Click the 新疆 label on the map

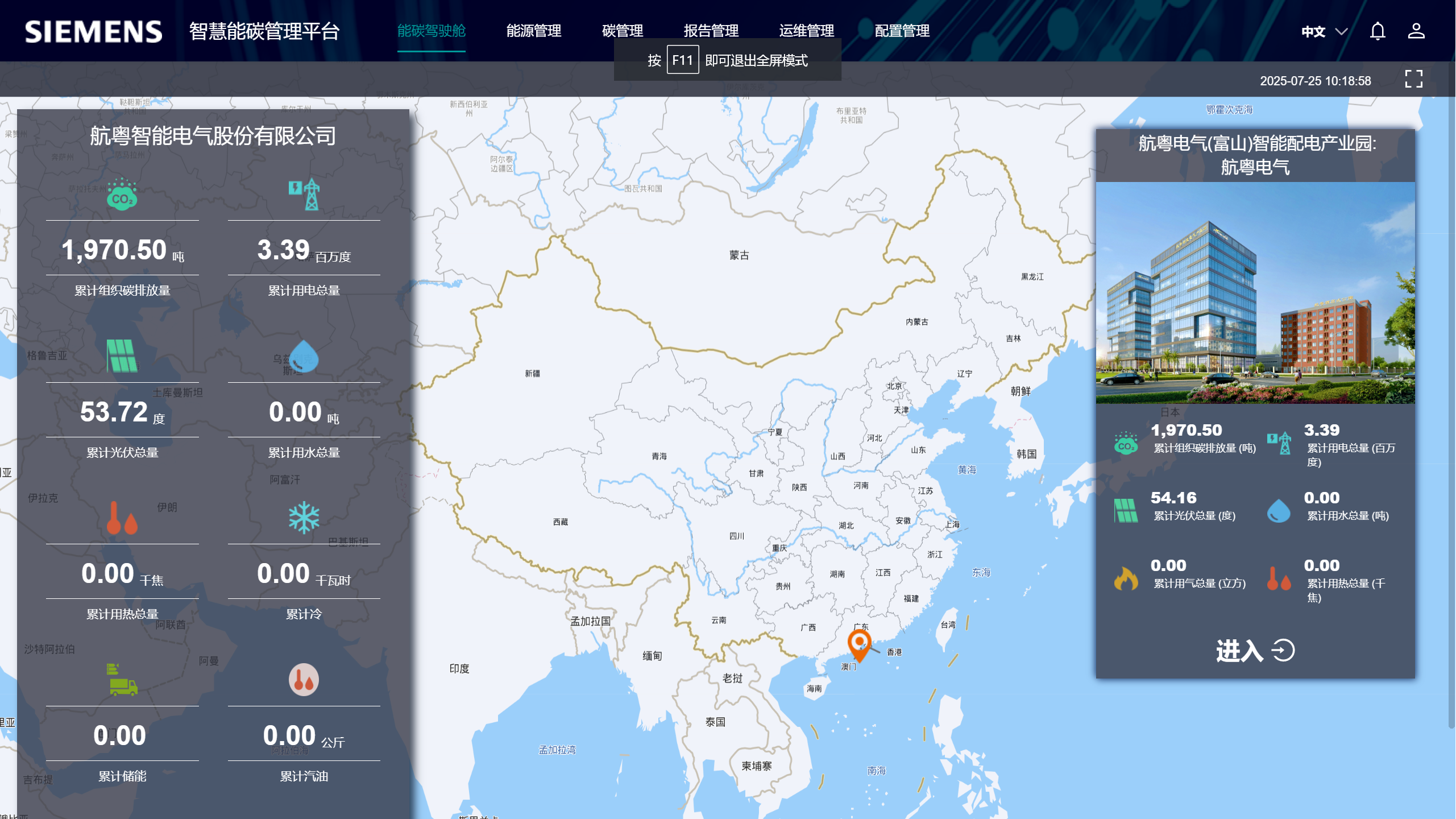click(x=533, y=374)
